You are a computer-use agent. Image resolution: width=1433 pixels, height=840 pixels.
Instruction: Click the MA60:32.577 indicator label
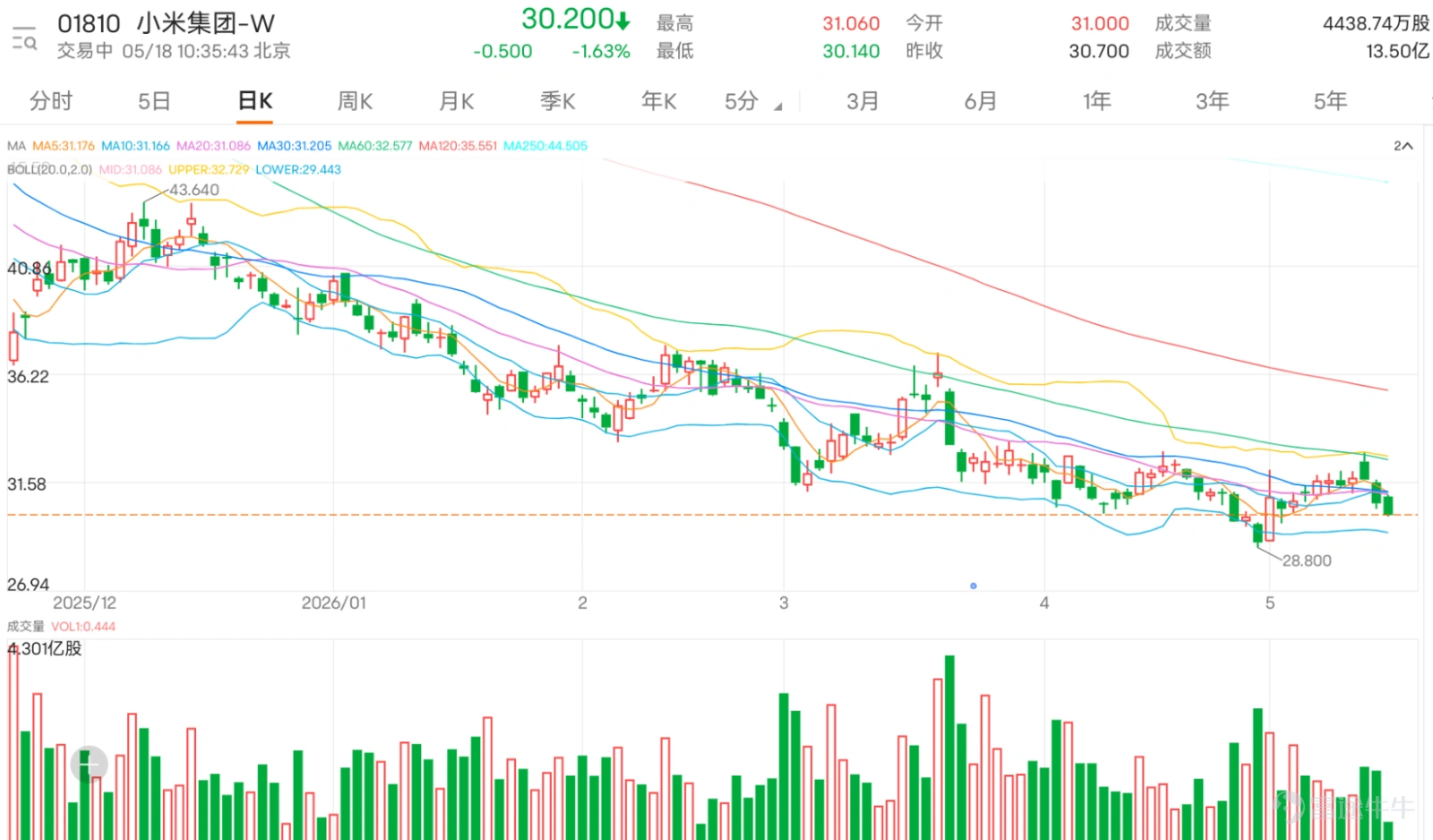[375, 145]
